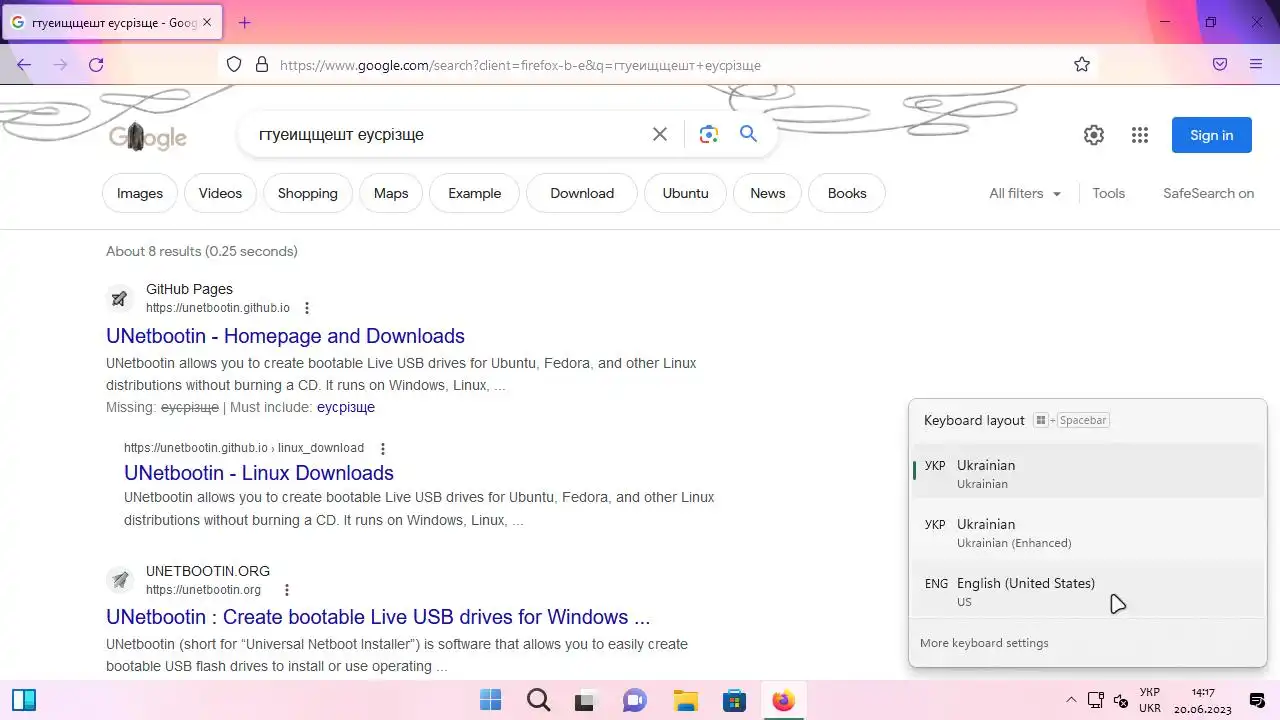Search by image with the camera lens icon
Screen dimensions: 1280x720
point(709,134)
